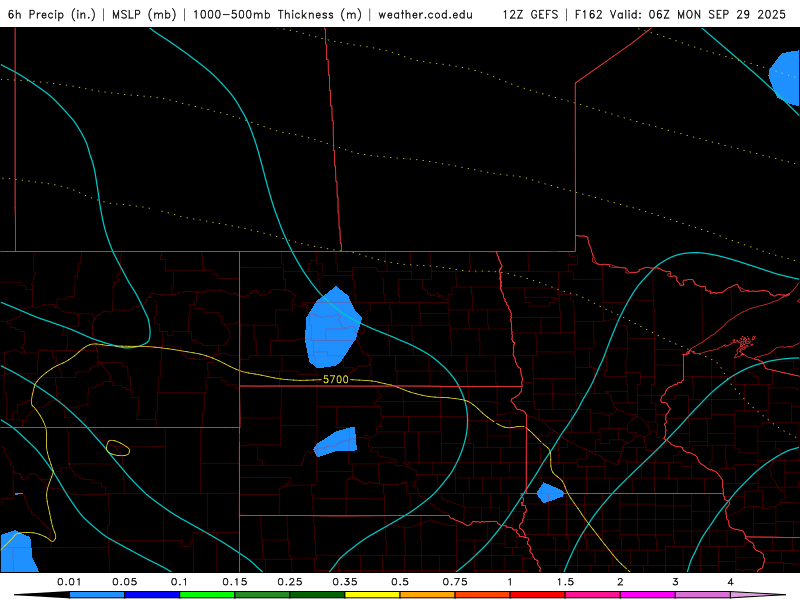Click the legend value 3
Viewport: 800px width, 600px height.
pos(676,582)
